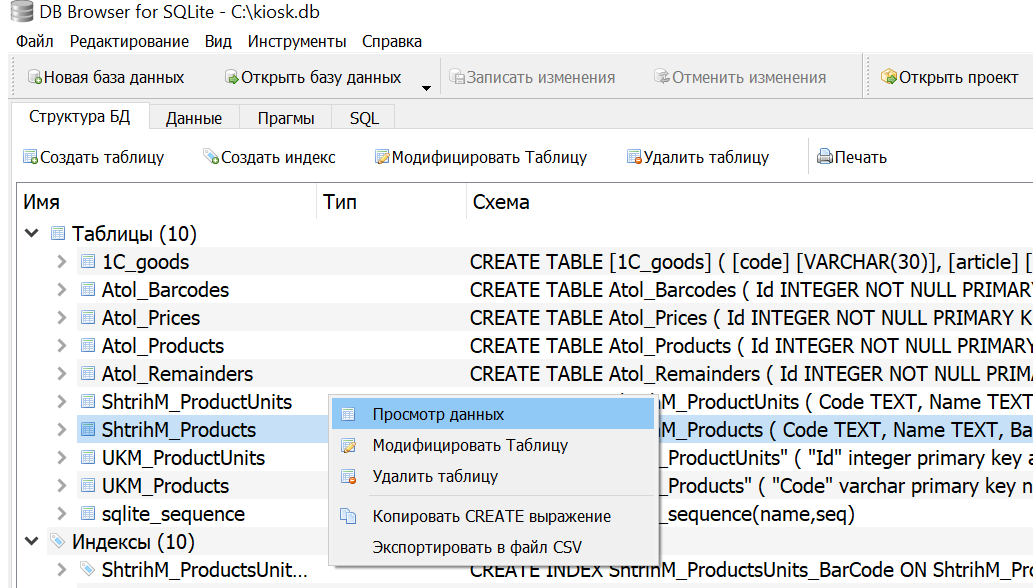This screenshot has width=1033, height=588.
Task: Click the Write Changes icon
Action: tap(457, 77)
